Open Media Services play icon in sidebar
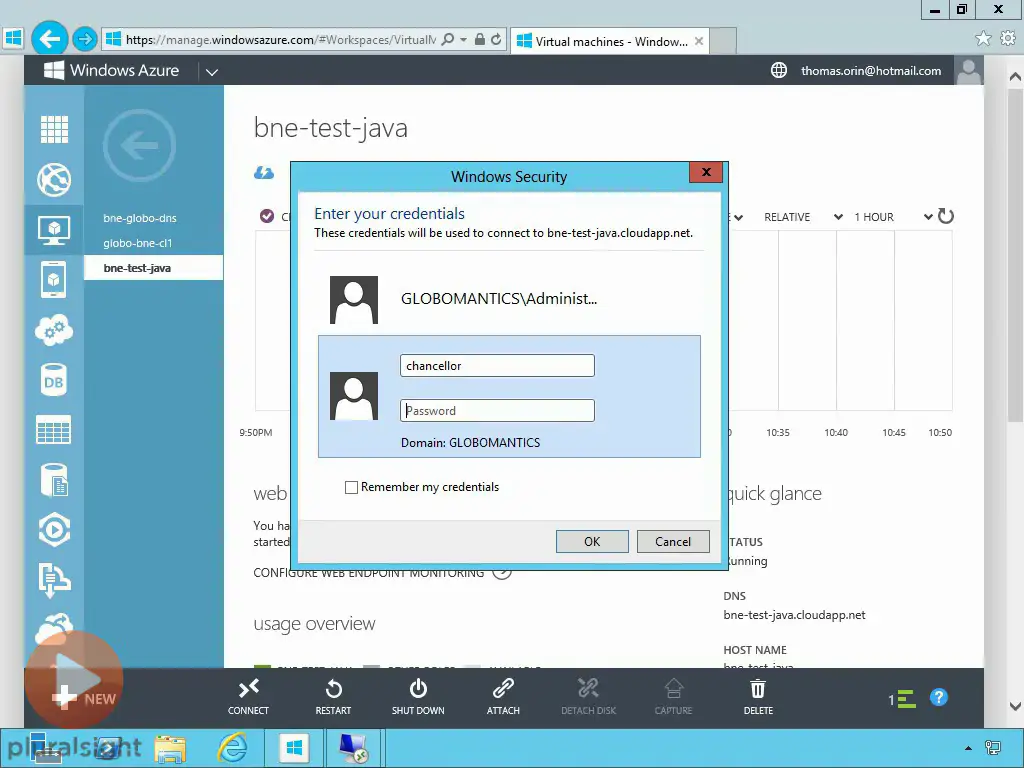The image size is (1024, 768). tap(54, 530)
